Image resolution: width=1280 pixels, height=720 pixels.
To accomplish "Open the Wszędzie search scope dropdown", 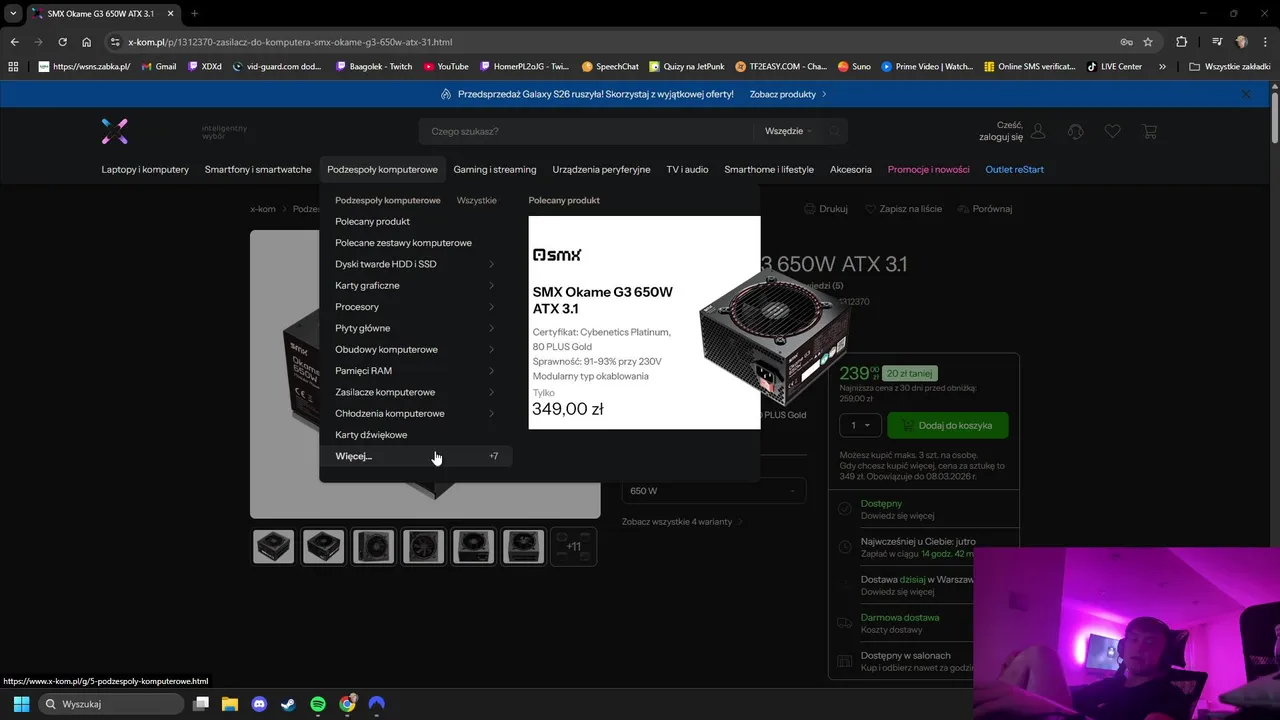I will tap(789, 131).
